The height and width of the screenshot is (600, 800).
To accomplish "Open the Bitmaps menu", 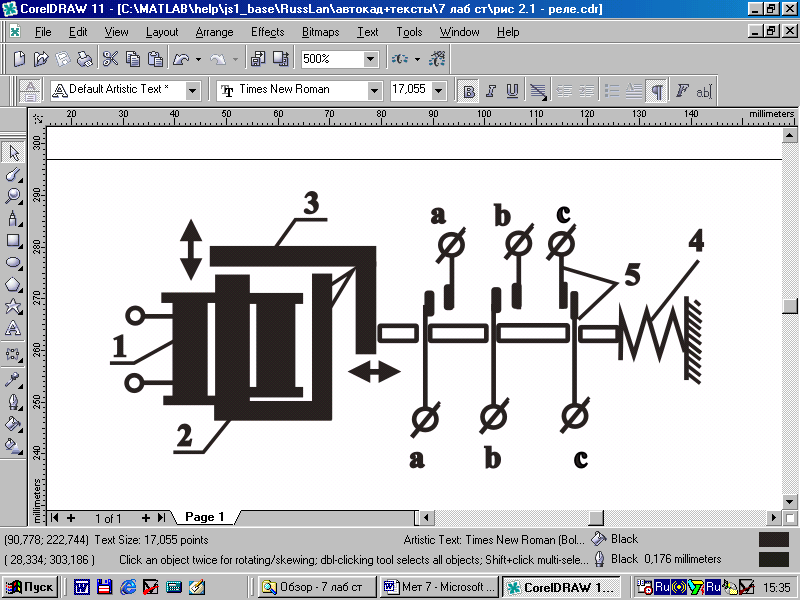I will click(x=320, y=32).
